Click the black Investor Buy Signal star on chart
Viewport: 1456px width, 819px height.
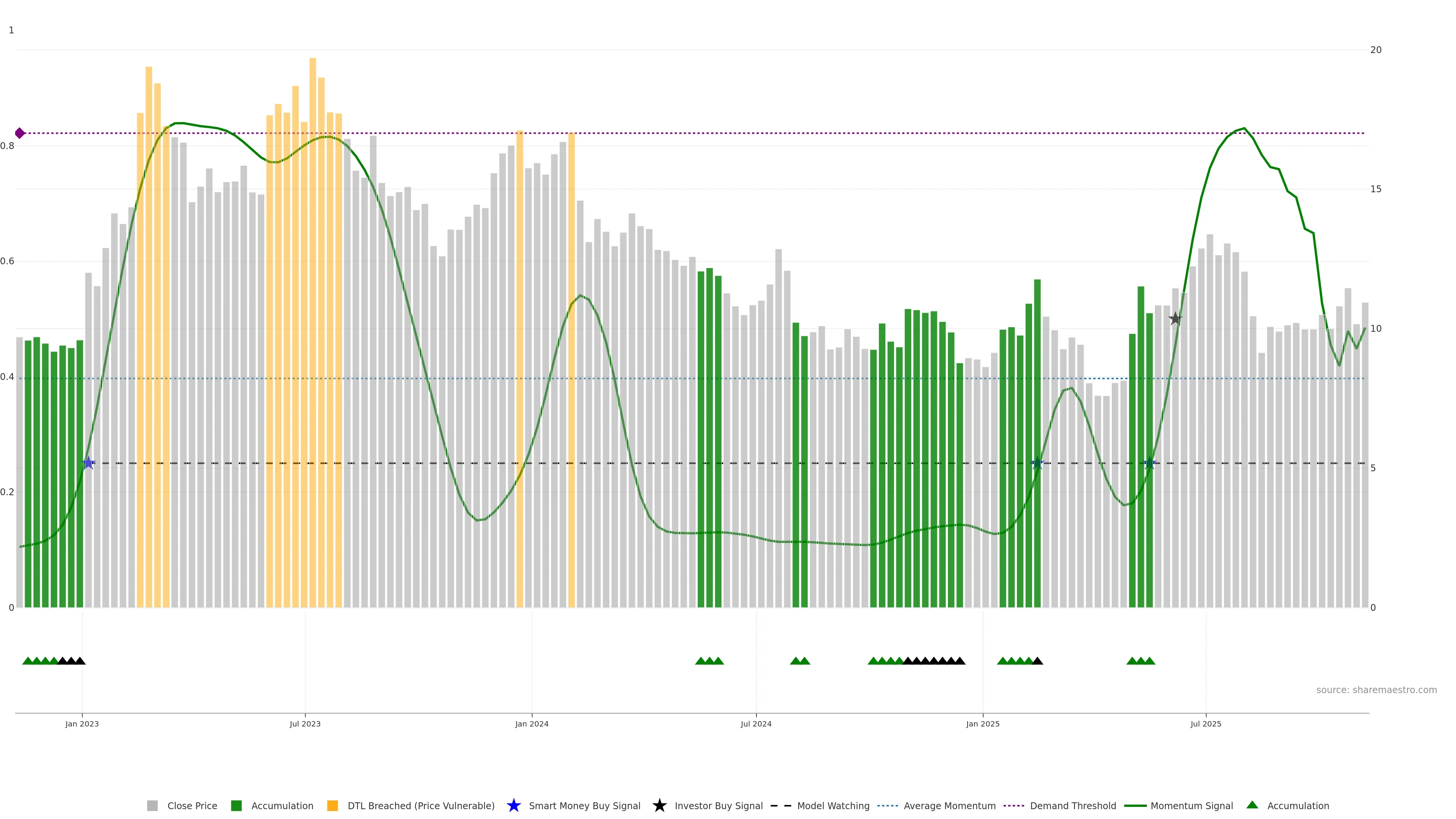click(1175, 319)
